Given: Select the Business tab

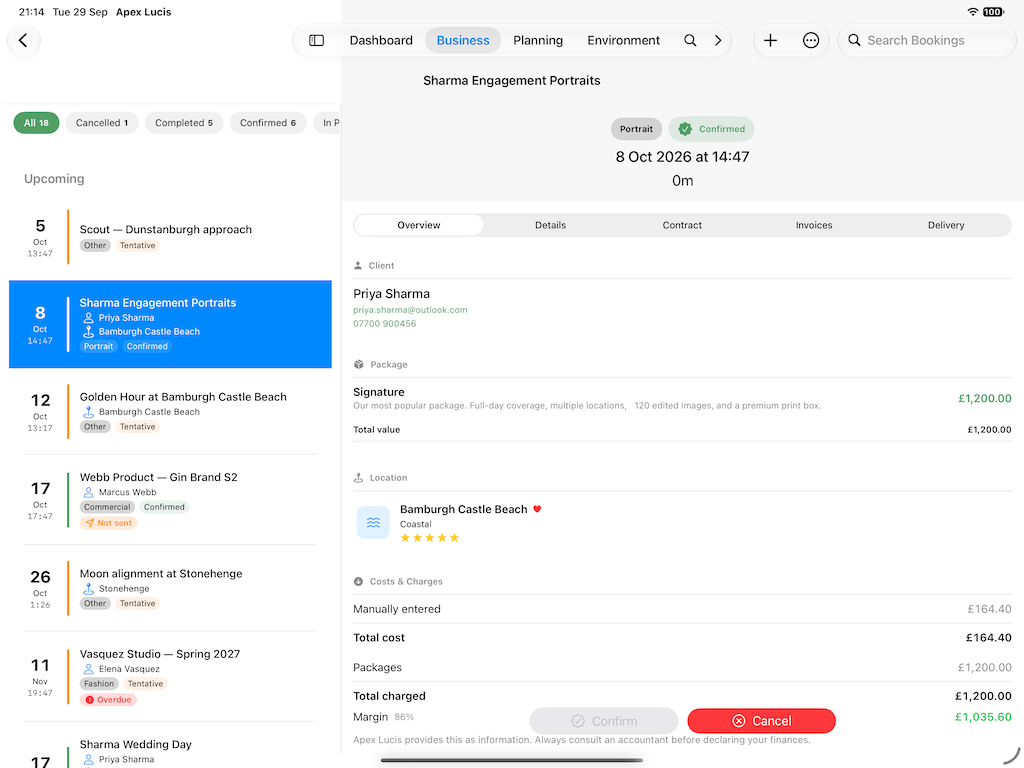Looking at the screenshot, I should tap(463, 40).
